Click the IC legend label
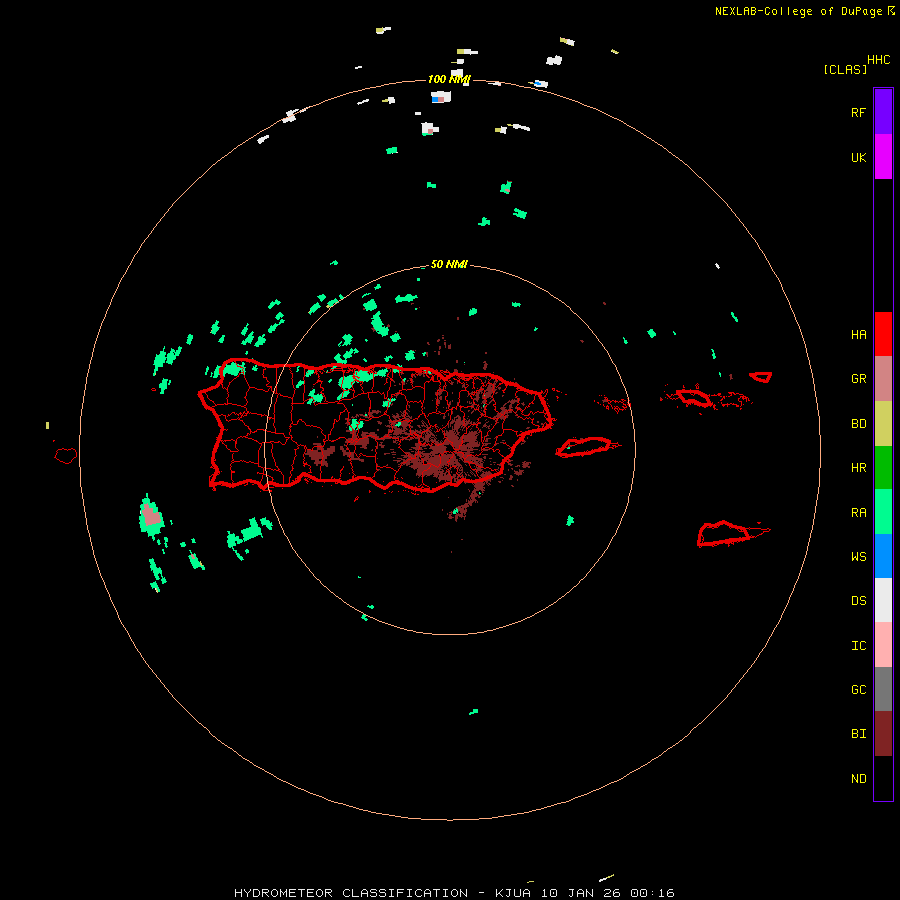This screenshot has width=900, height=900. (x=858, y=645)
